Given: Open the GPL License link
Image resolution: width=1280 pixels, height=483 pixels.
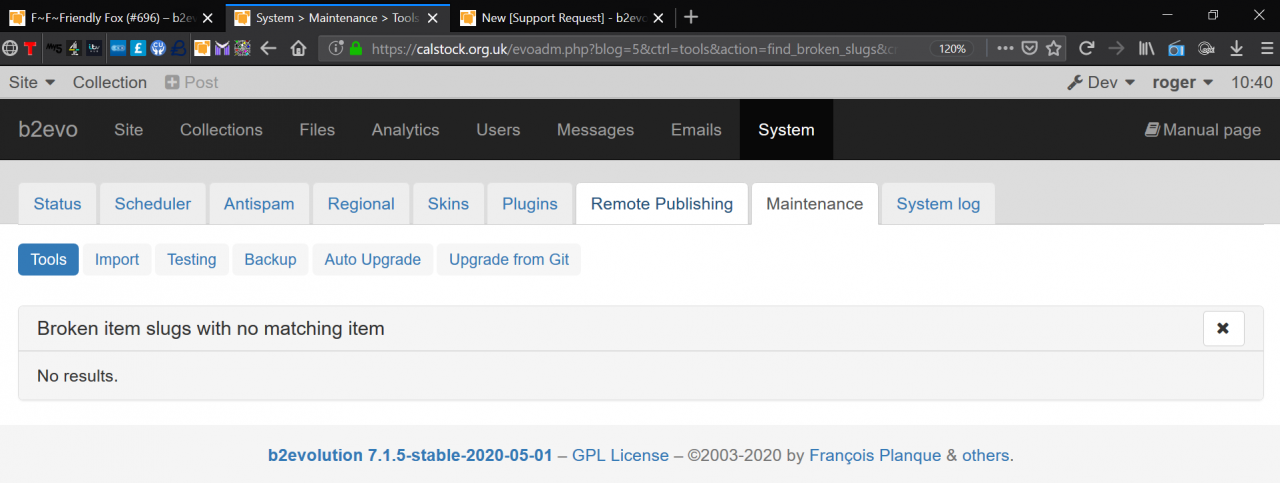Looking at the screenshot, I should (620, 455).
